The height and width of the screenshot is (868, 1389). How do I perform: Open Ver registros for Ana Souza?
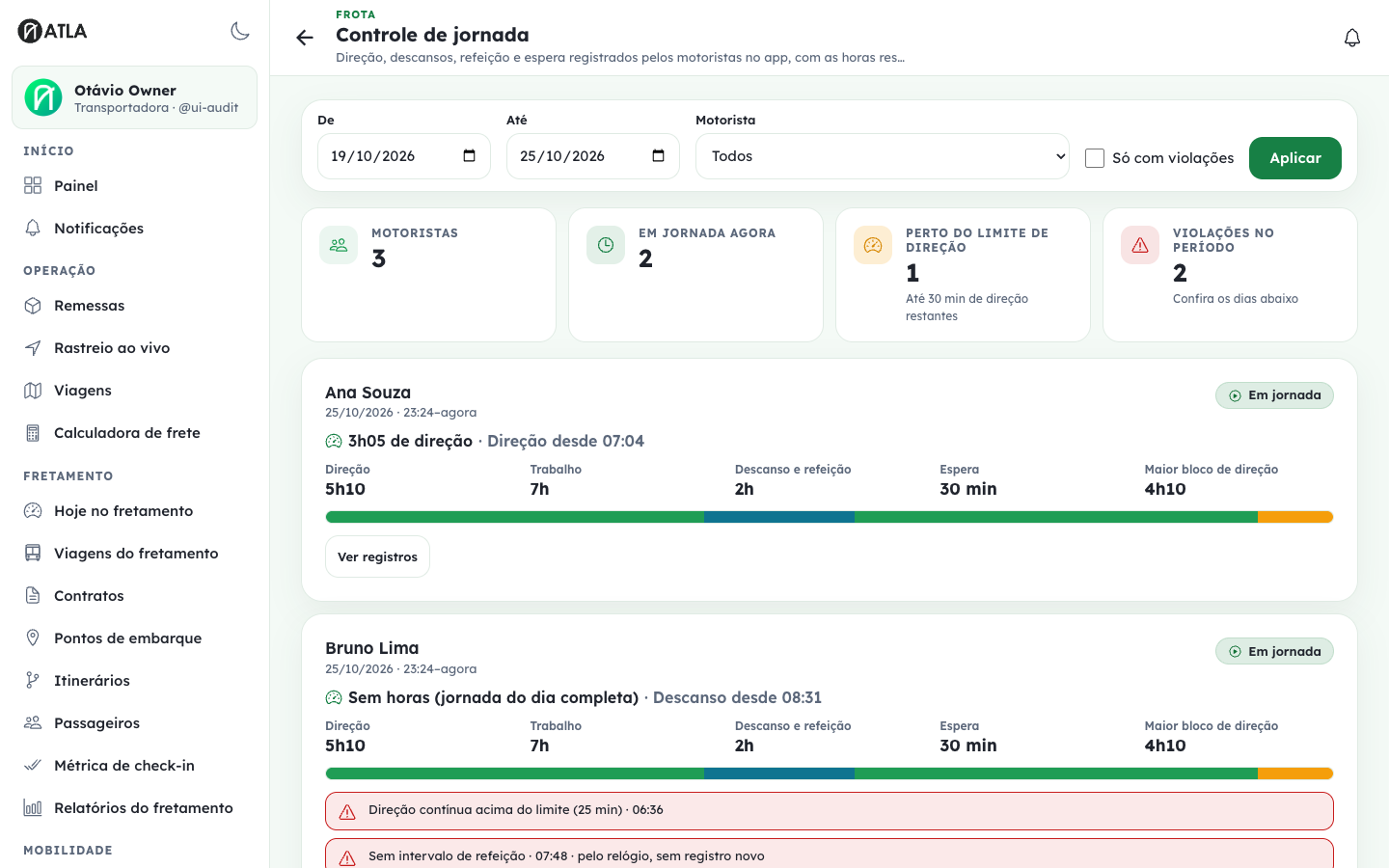(x=377, y=556)
